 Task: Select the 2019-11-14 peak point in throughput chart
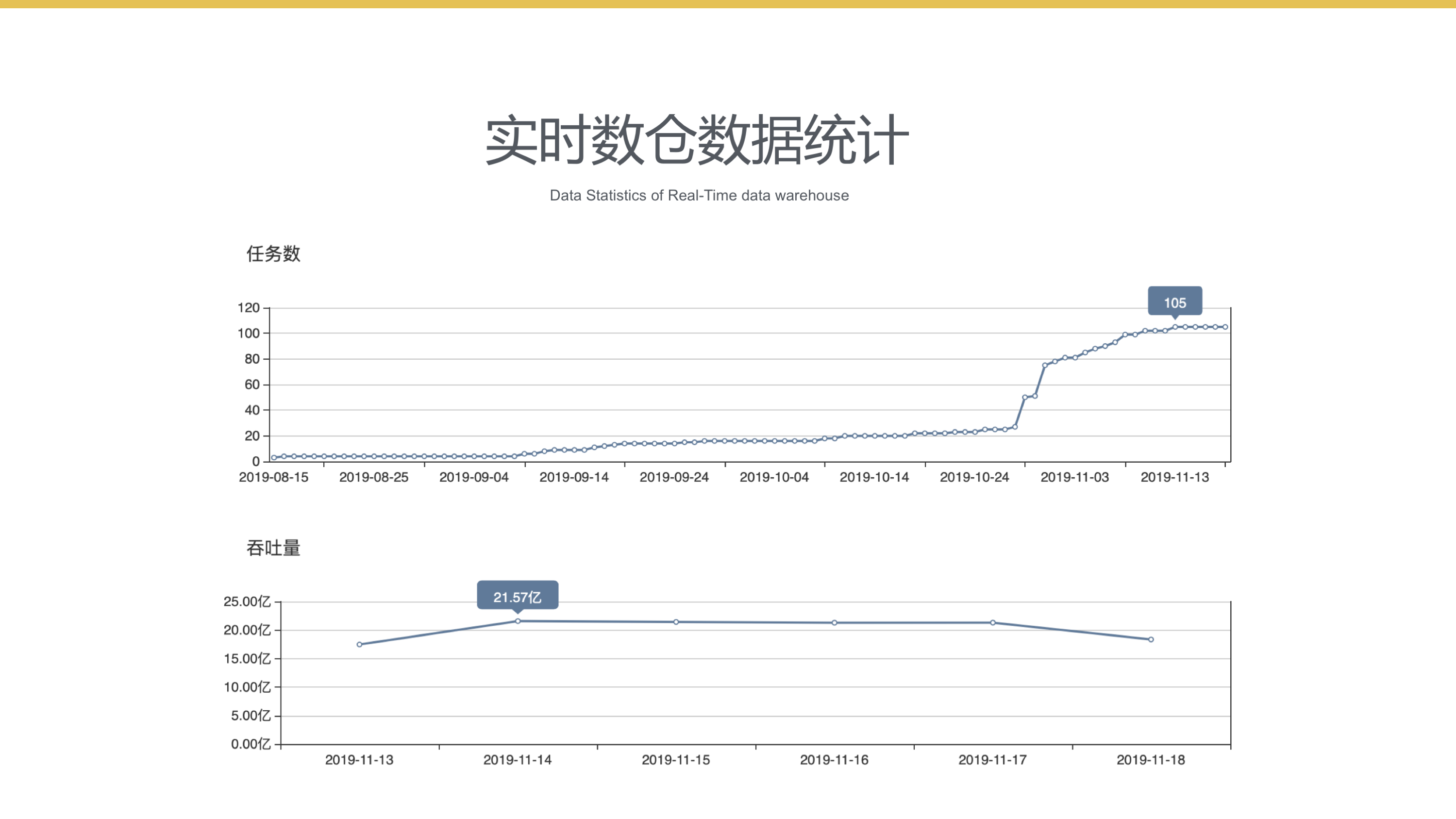[x=518, y=621]
